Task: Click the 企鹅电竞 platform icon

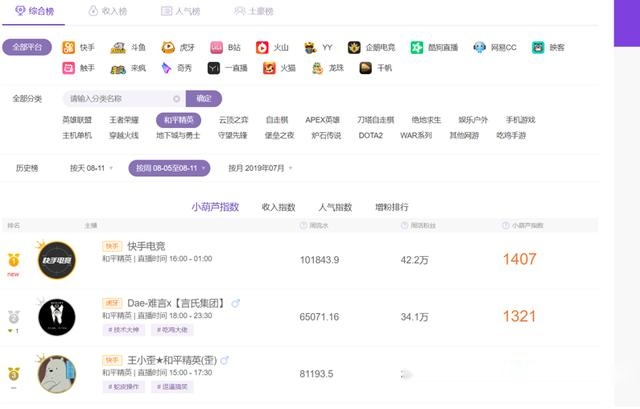Action: [x=354, y=47]
